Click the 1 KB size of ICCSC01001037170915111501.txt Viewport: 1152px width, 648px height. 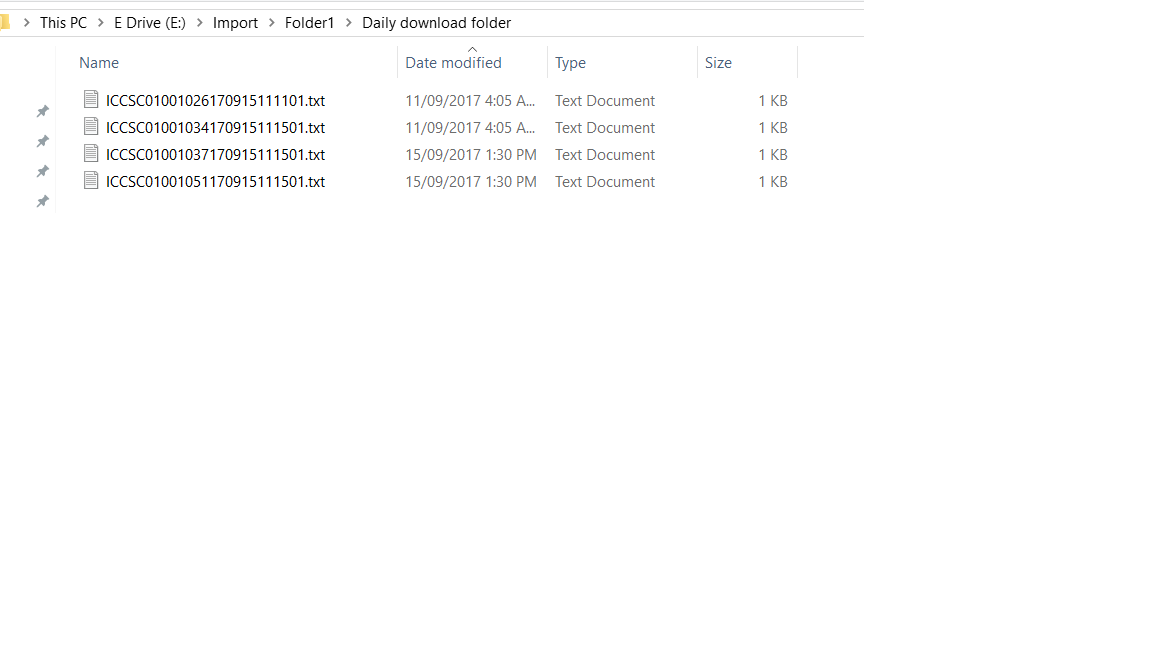pyautogui.click(x=773, y=155)
